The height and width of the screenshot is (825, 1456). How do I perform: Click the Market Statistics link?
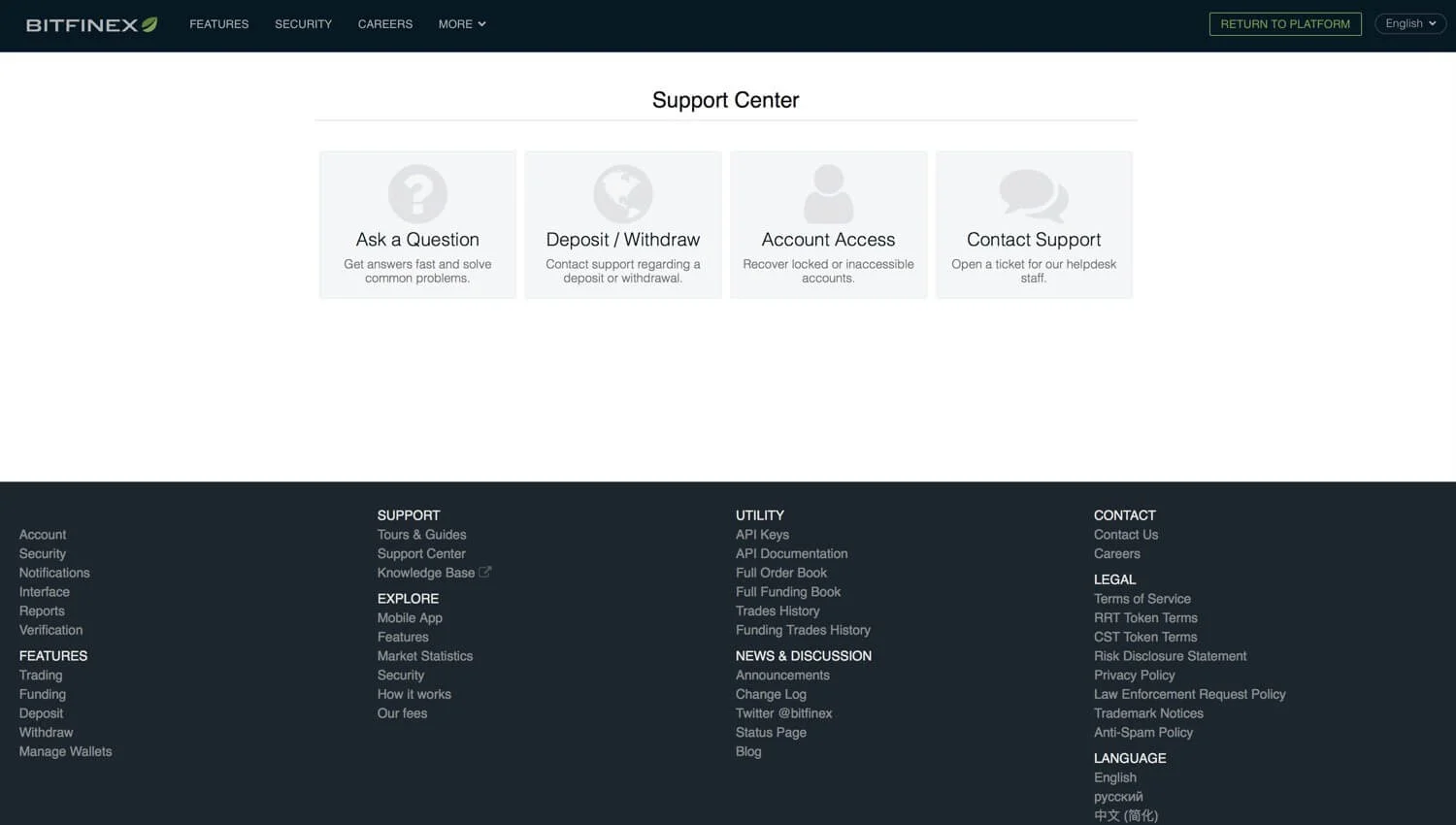coord(424,655)
